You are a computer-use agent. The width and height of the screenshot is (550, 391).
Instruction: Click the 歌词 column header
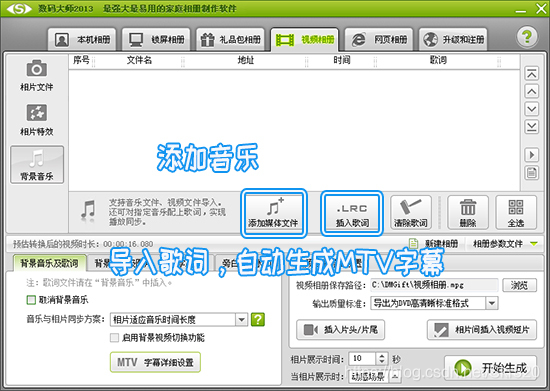(438, 60)
